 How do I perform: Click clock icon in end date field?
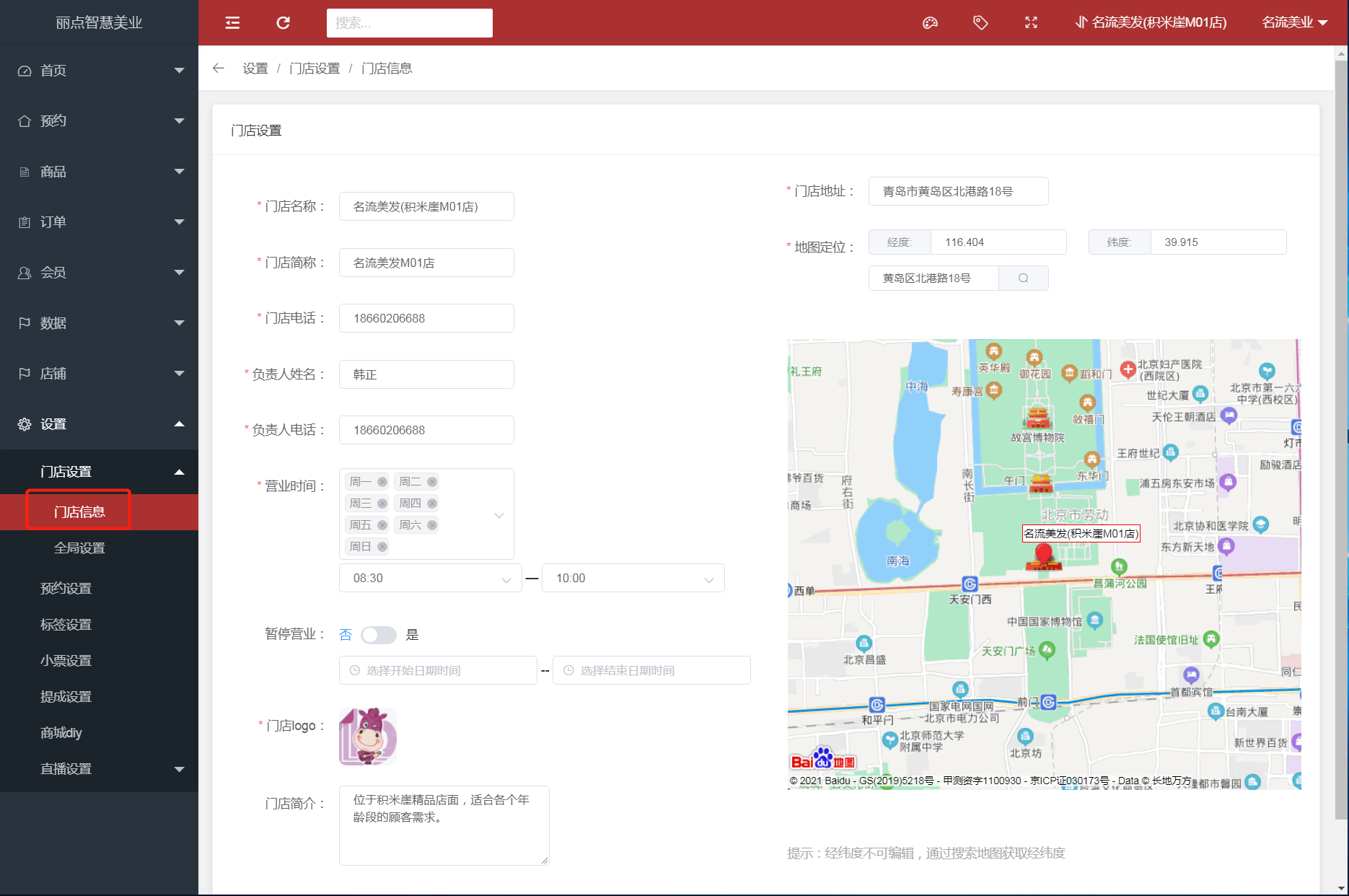568,670
